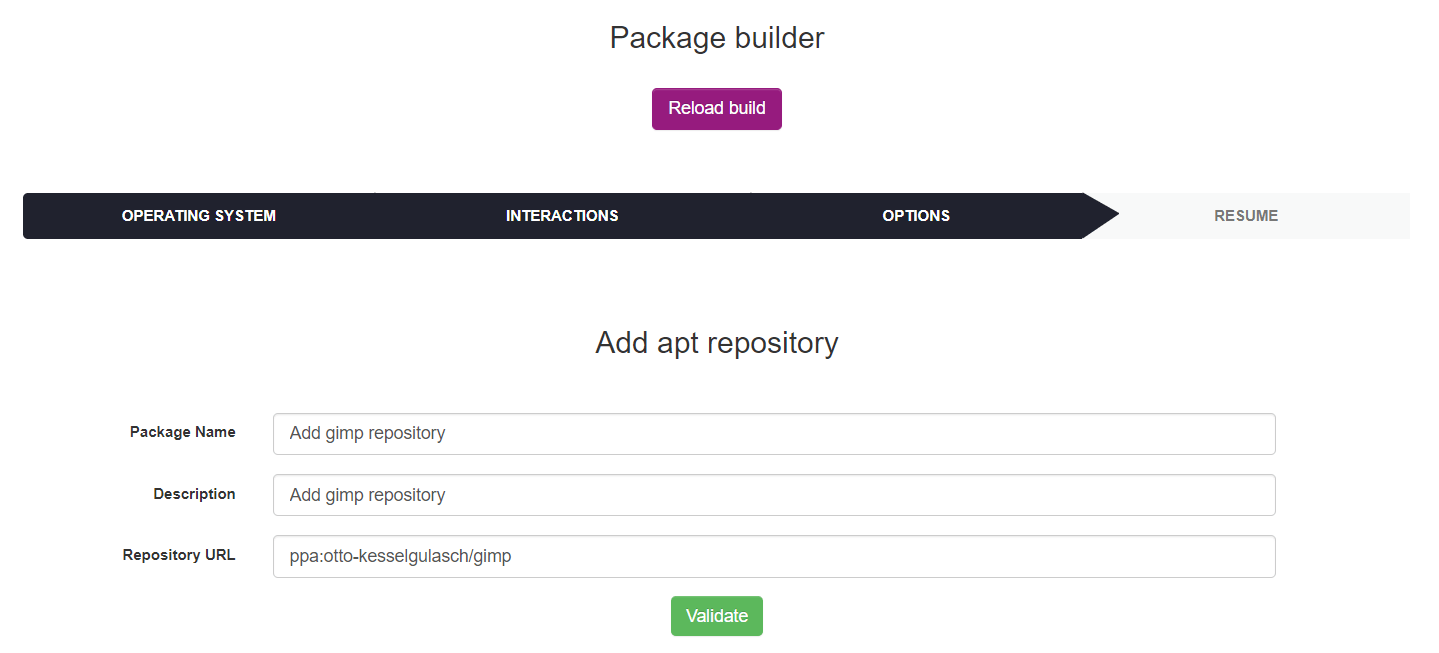Focus the Description input field
1439x653 pixels.
[773, 494]
